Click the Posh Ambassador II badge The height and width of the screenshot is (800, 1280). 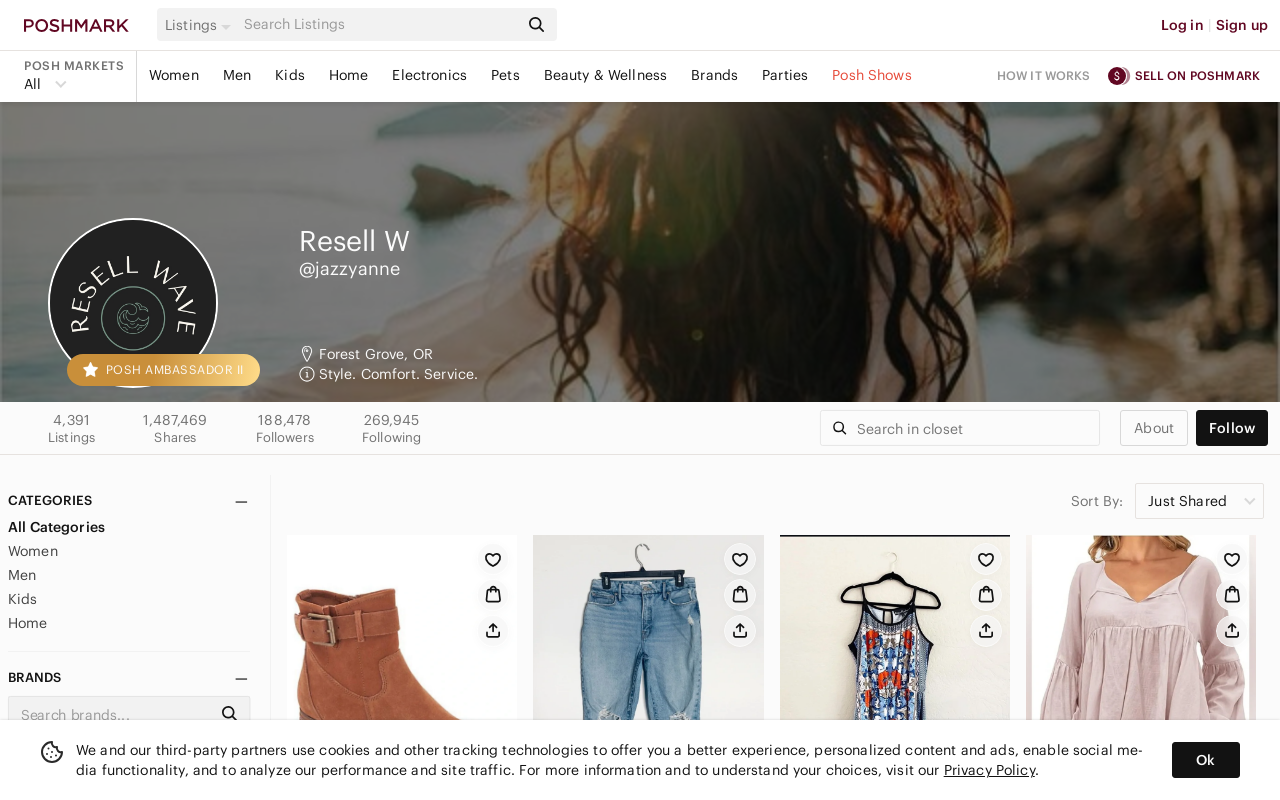coord(163,370)
